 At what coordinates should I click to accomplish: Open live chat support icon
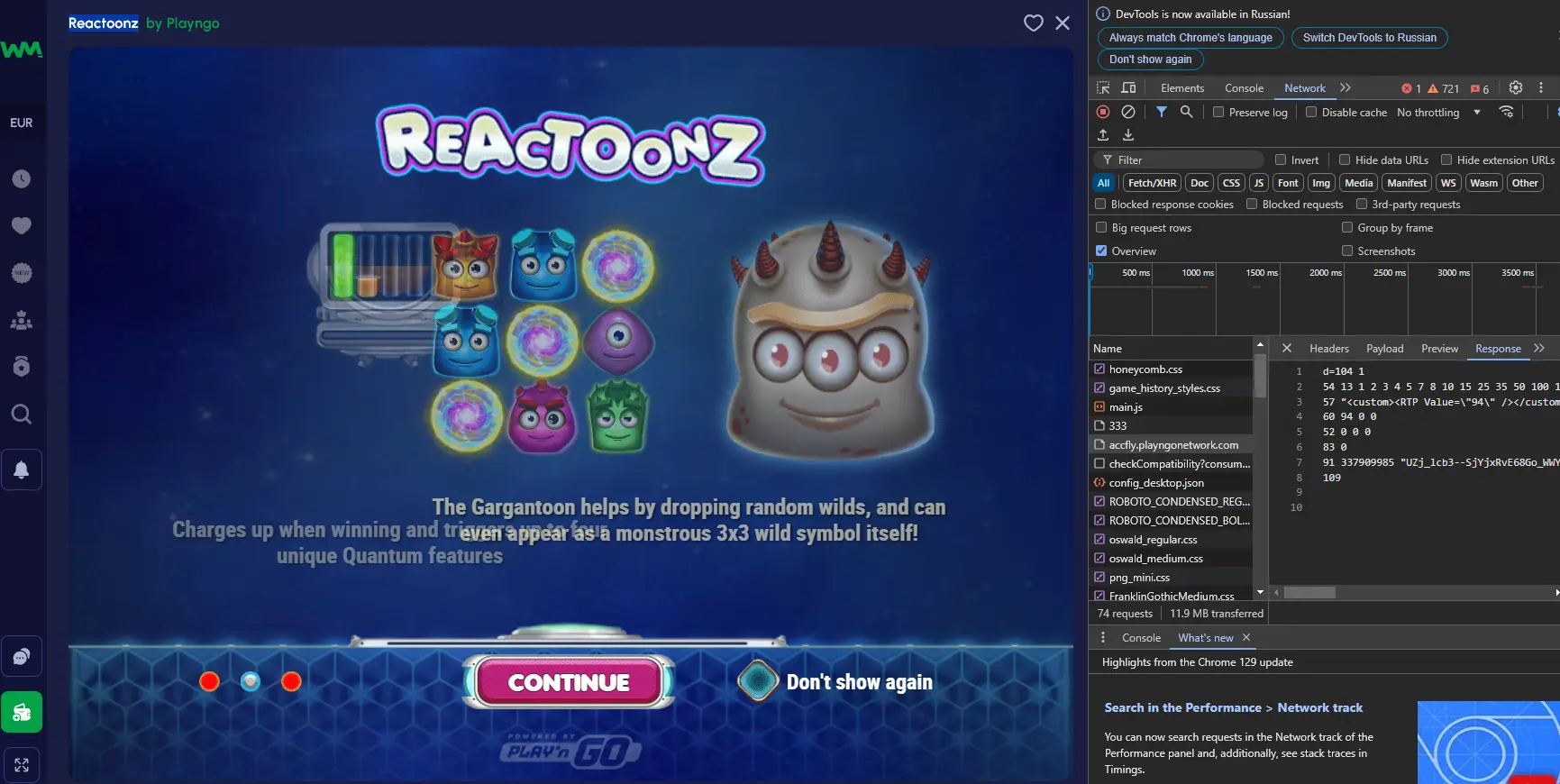(22, 656)
